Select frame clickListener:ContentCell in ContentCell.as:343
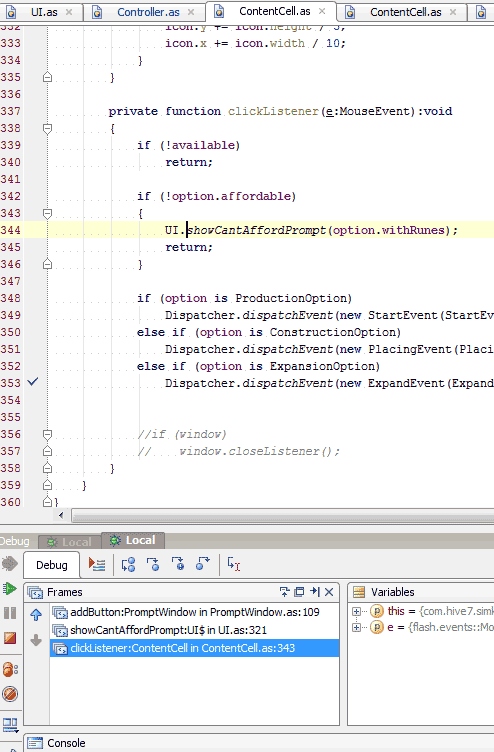 coord(194,648)
